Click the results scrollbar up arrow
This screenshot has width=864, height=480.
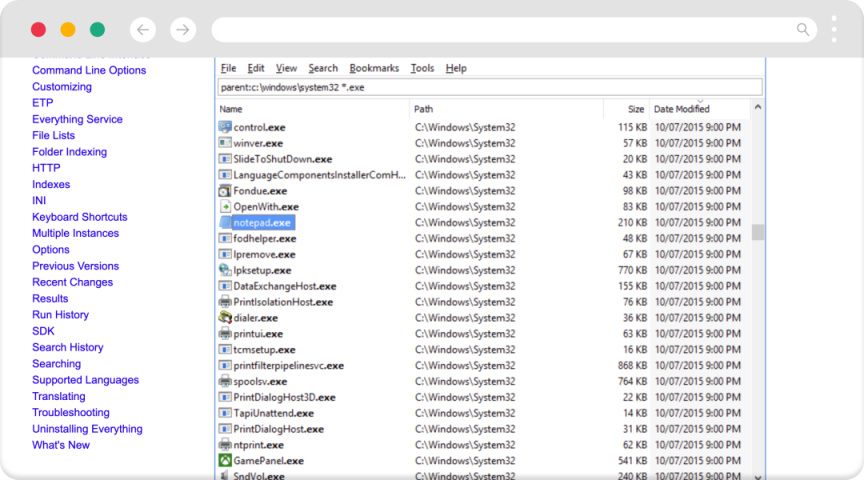tap(758, 107)
